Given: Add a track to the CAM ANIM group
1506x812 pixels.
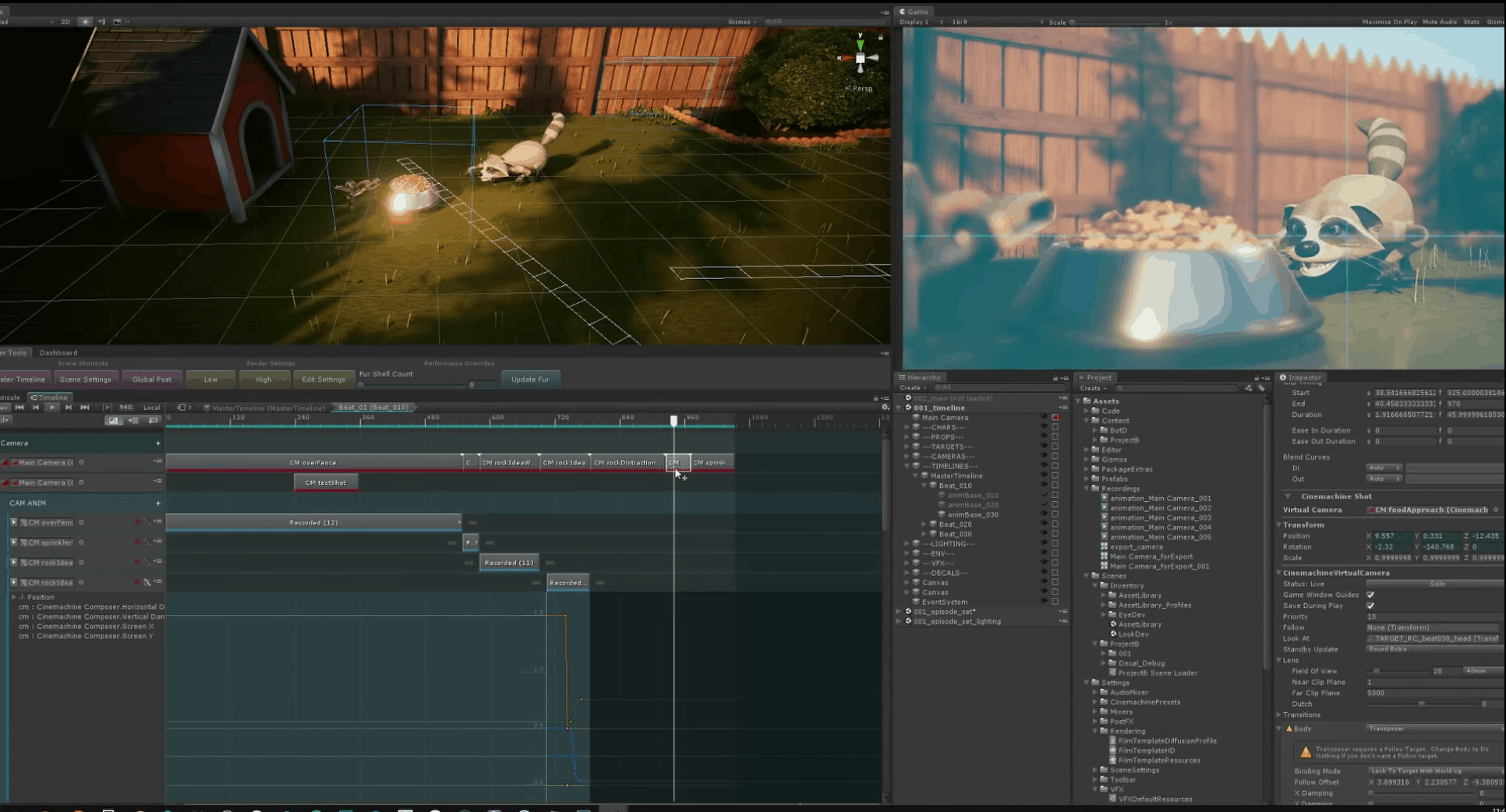Looking at the screenshot, I should tap(158, 503).
